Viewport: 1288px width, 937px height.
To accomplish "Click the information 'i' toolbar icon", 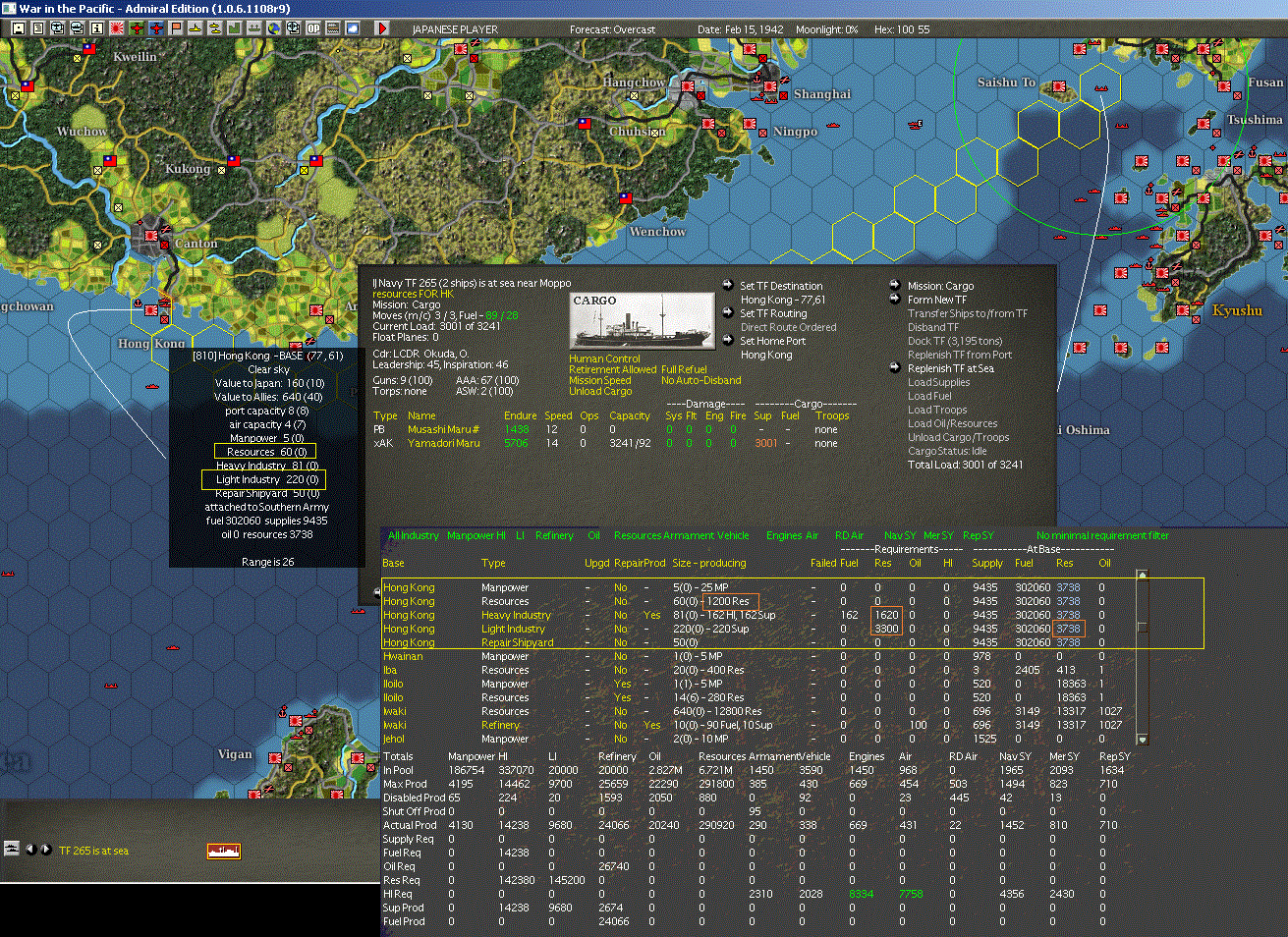I will click(x=96, y=28).
